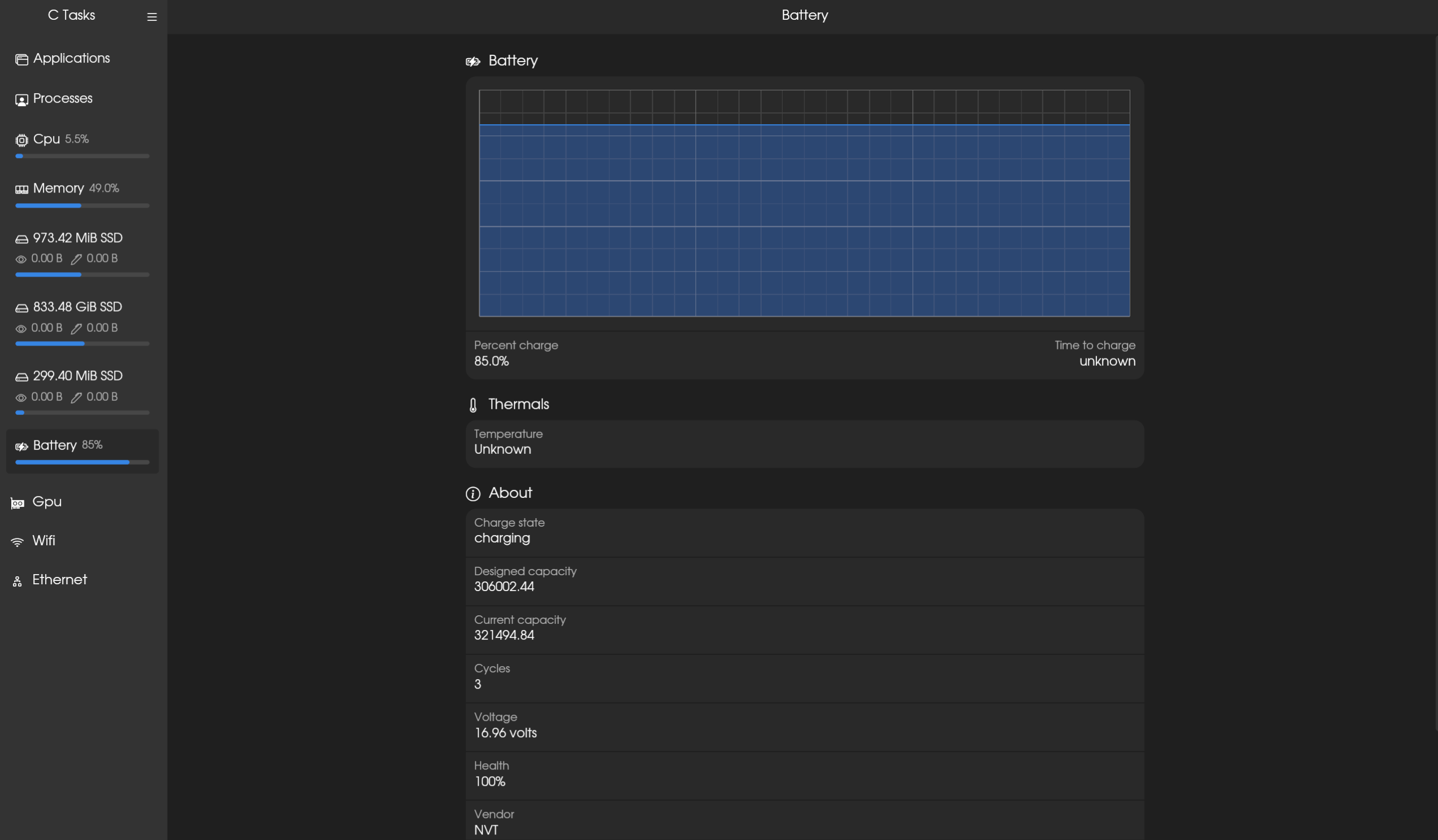Click the Wifi signal icon
This screenshot has width=1438, height=840.
point(18,541)
